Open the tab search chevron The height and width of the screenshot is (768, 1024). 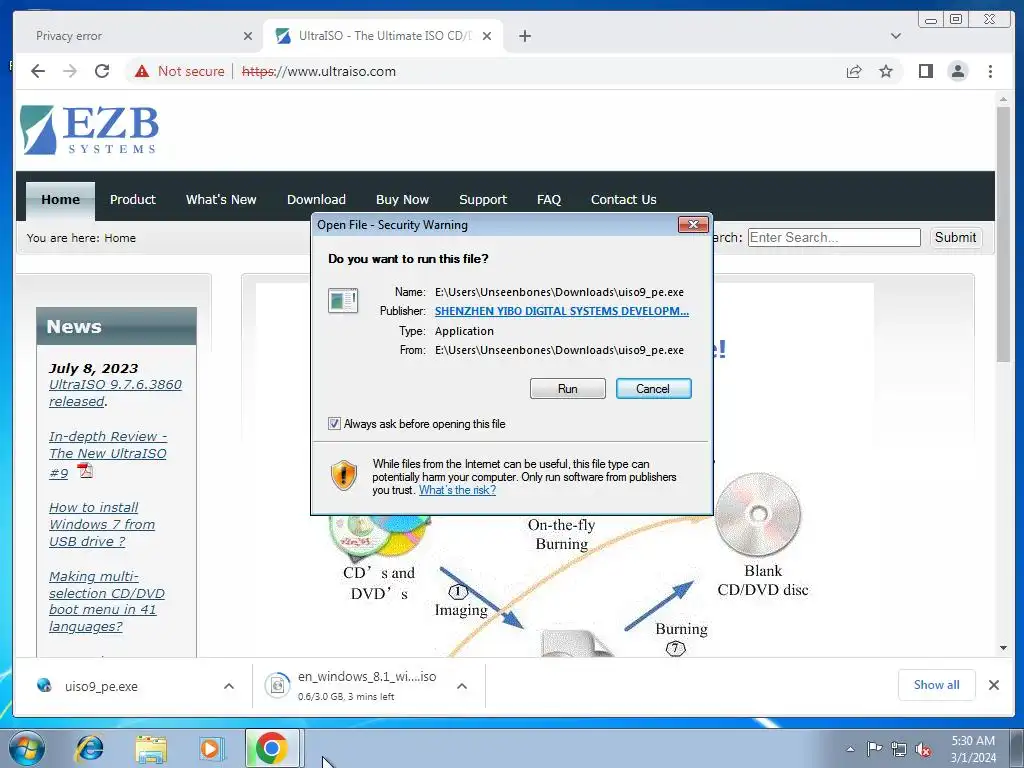coord(896,36)
